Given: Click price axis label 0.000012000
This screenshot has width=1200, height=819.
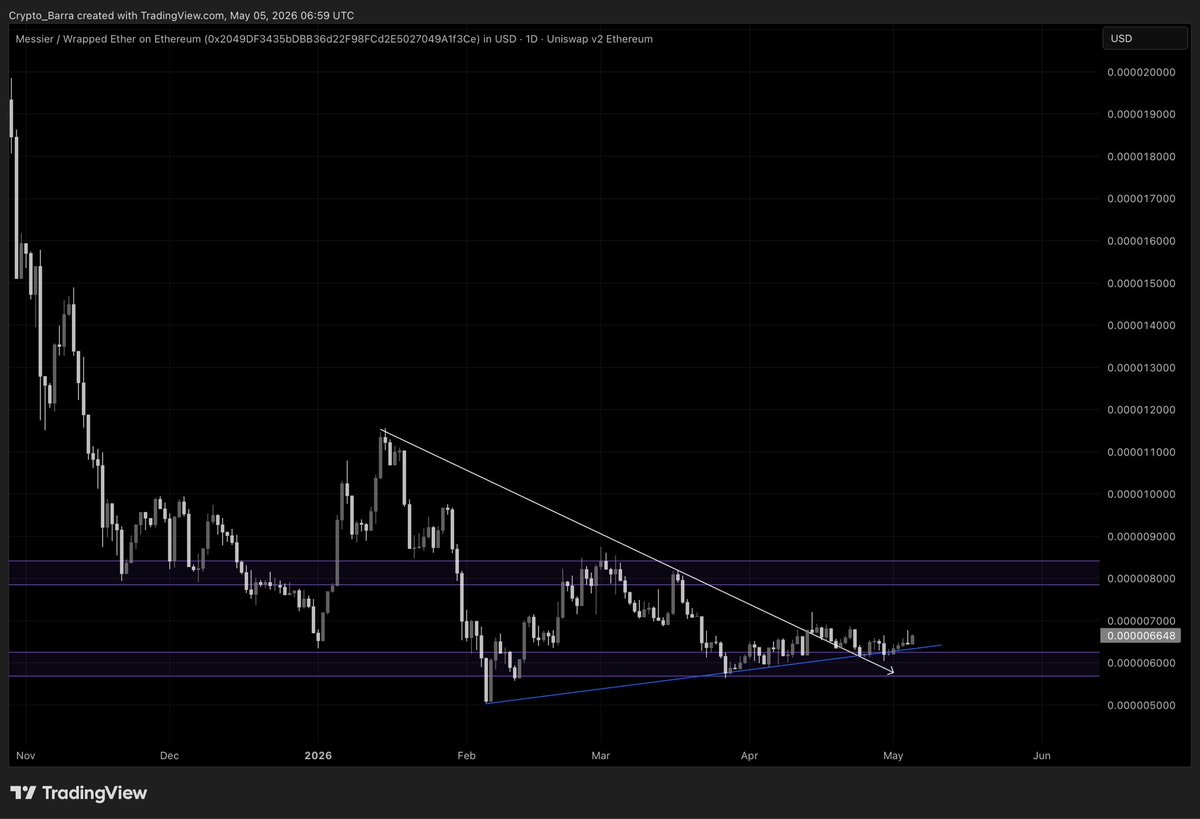Looking at the screenshot, I should (x=1143, y=411).
